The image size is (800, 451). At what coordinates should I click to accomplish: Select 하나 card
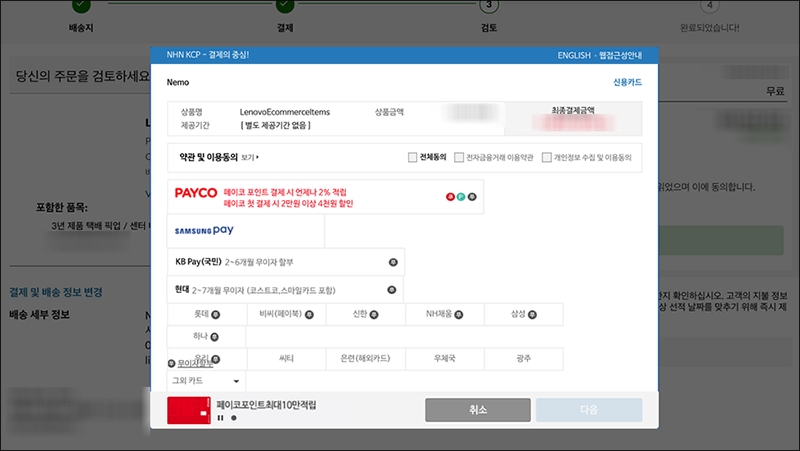tap(206, 337)
